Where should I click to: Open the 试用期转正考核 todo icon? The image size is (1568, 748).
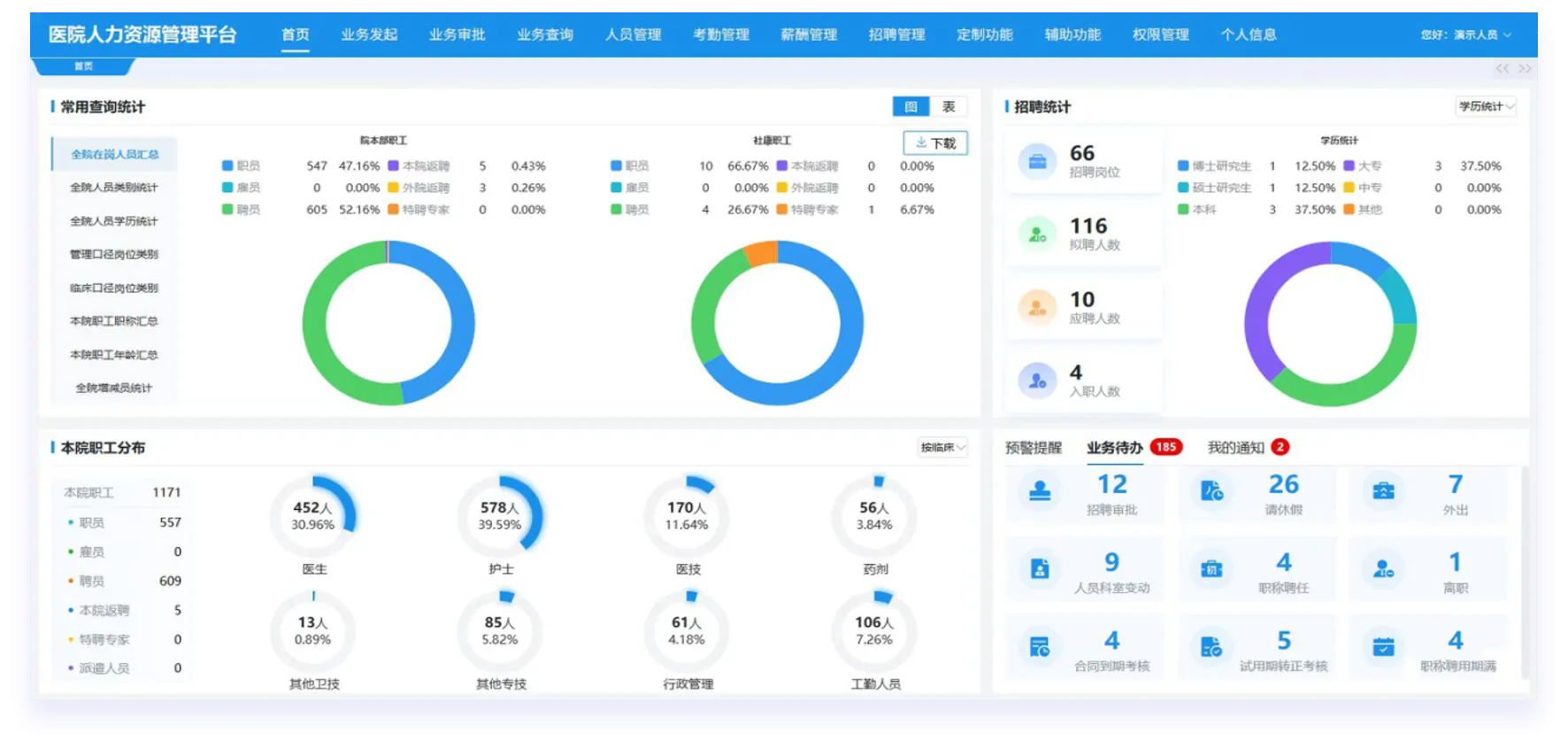click(1211, 647)
